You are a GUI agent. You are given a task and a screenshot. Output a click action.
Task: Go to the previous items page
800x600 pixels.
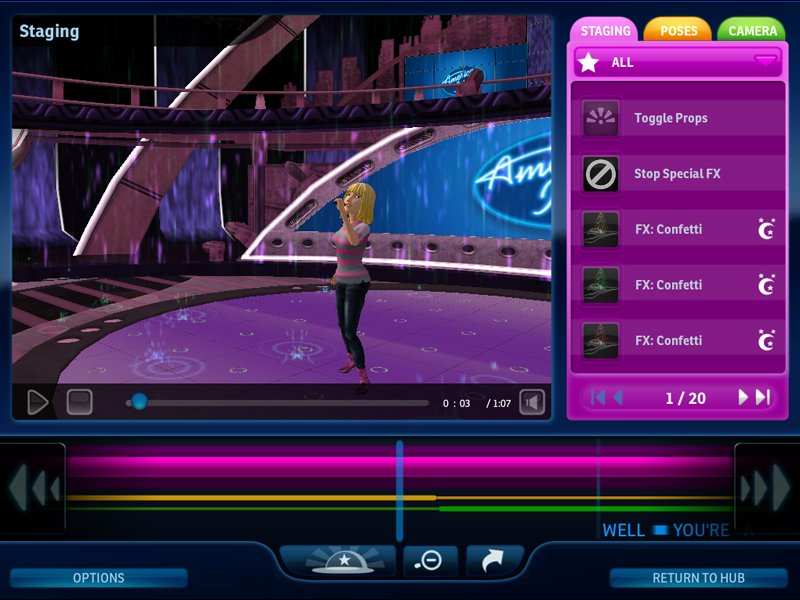pos(618,397)
